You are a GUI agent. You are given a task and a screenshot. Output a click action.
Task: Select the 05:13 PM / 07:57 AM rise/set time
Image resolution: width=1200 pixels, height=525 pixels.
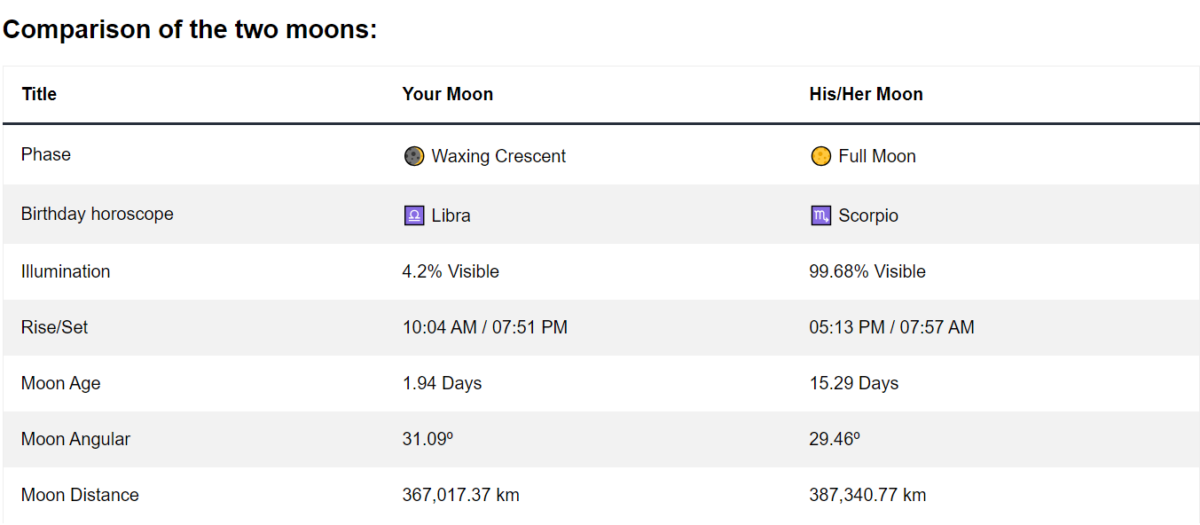(891, 327)
